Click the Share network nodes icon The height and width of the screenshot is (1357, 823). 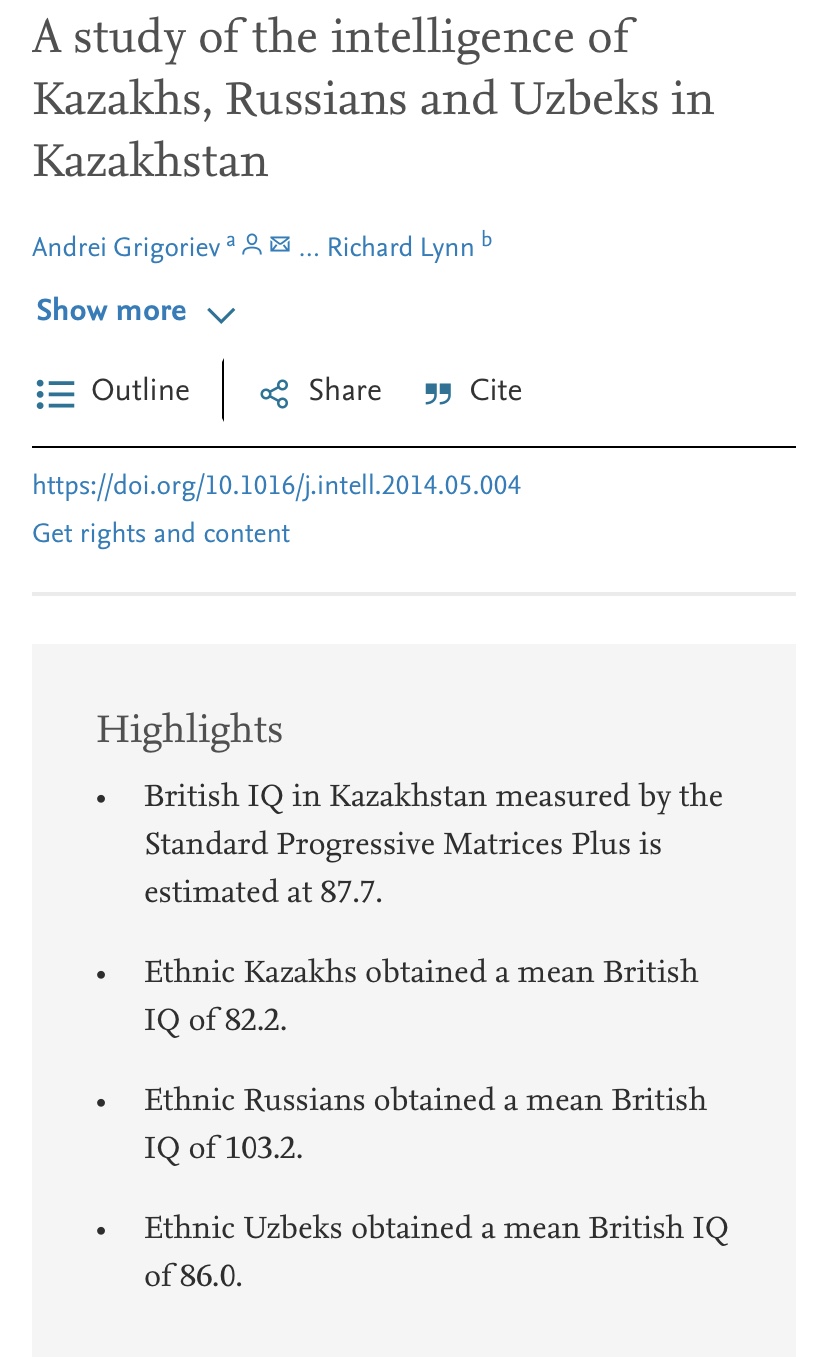click(x=274, y=393)
